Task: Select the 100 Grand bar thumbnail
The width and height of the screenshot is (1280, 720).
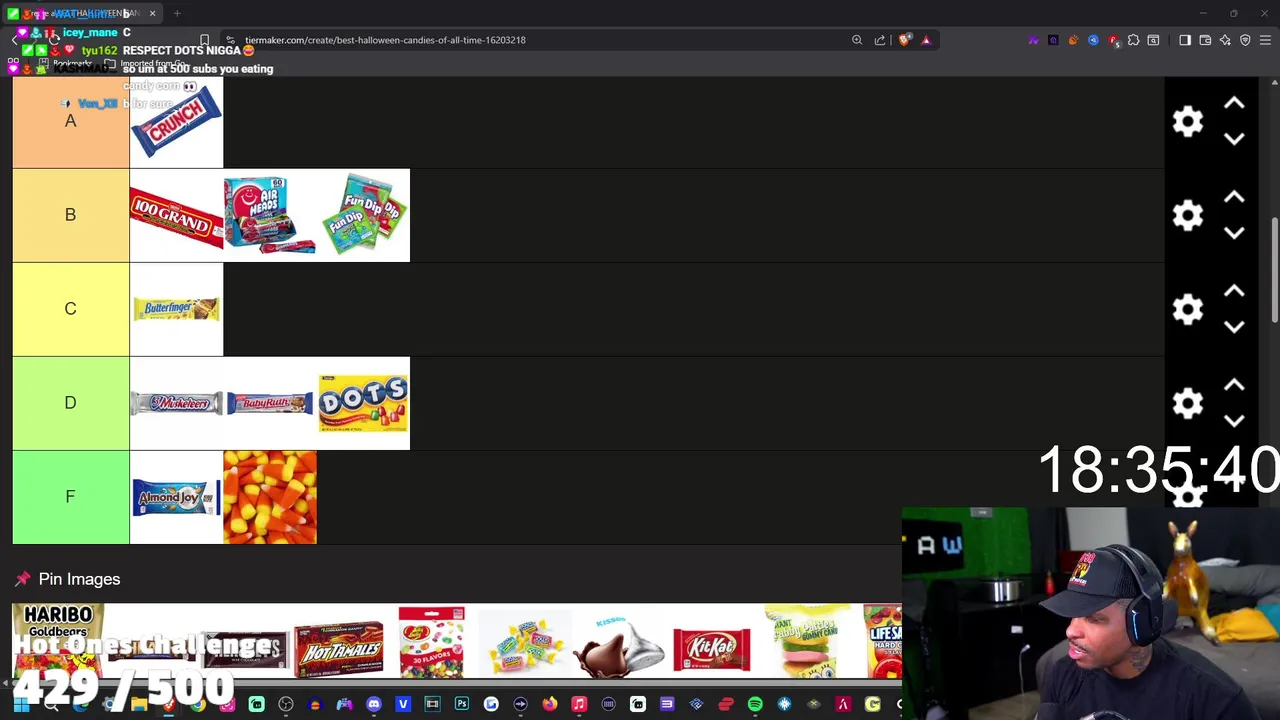Action: pos(176,215)
